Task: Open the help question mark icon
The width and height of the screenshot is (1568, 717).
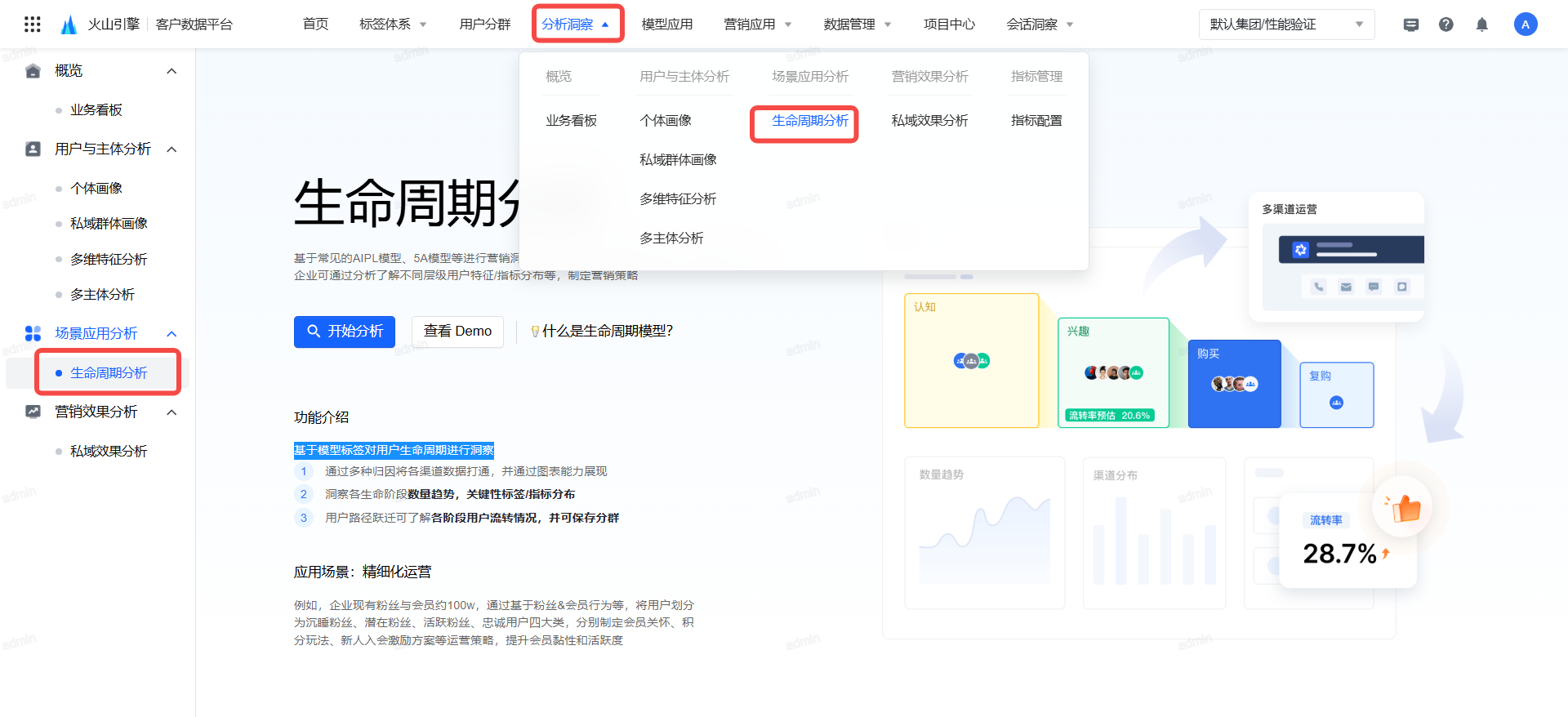Action: point(1445,24)
